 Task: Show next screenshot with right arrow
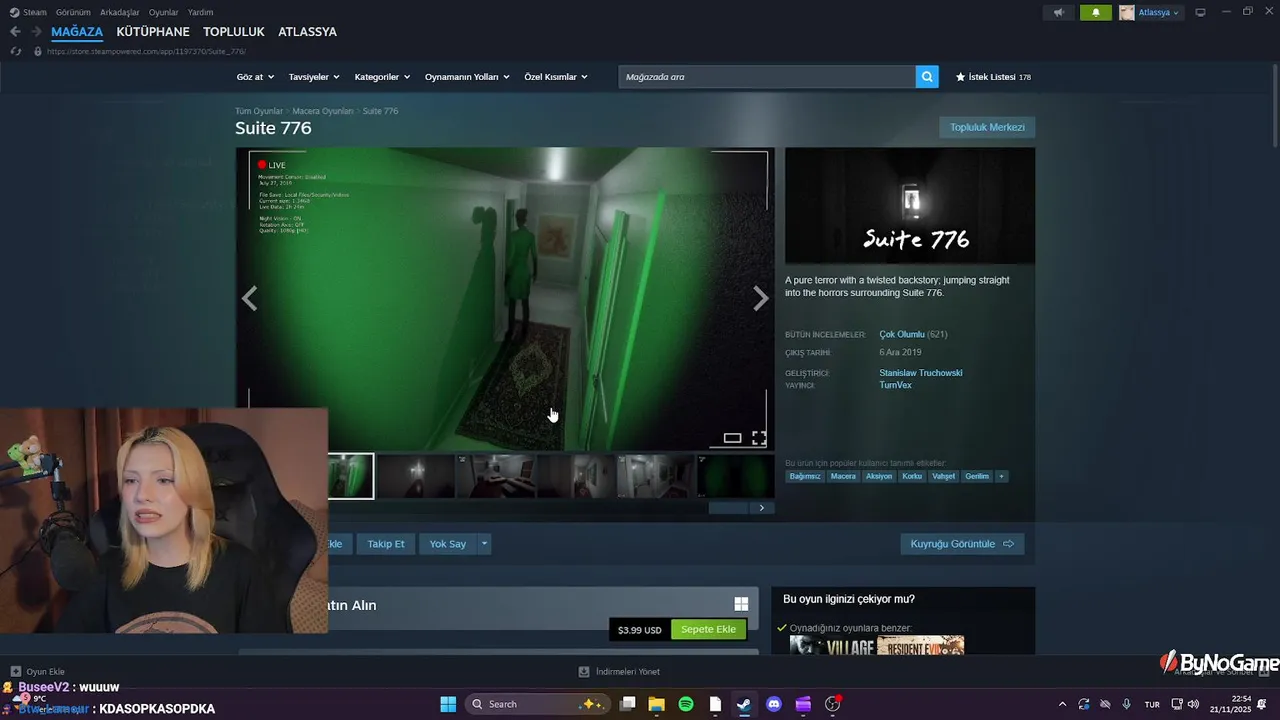(761, 298)
